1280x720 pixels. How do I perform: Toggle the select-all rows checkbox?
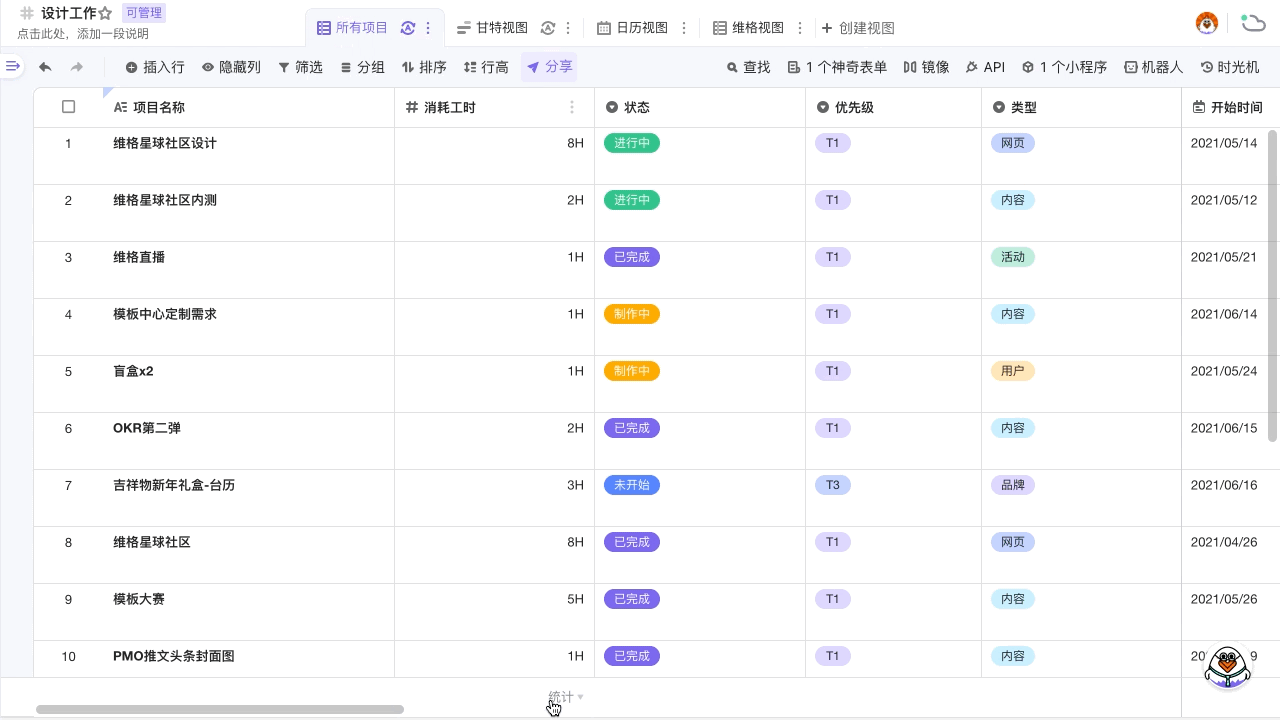[68, 107]
